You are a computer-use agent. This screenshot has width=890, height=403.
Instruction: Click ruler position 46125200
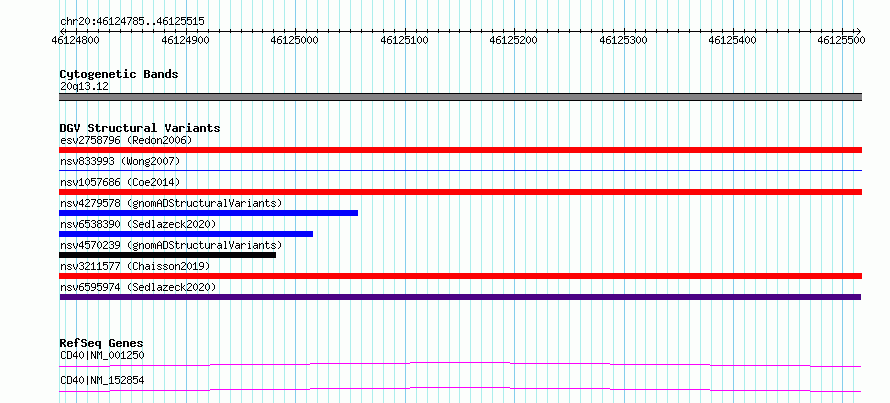pyautogui.click(x=514, y=40)
